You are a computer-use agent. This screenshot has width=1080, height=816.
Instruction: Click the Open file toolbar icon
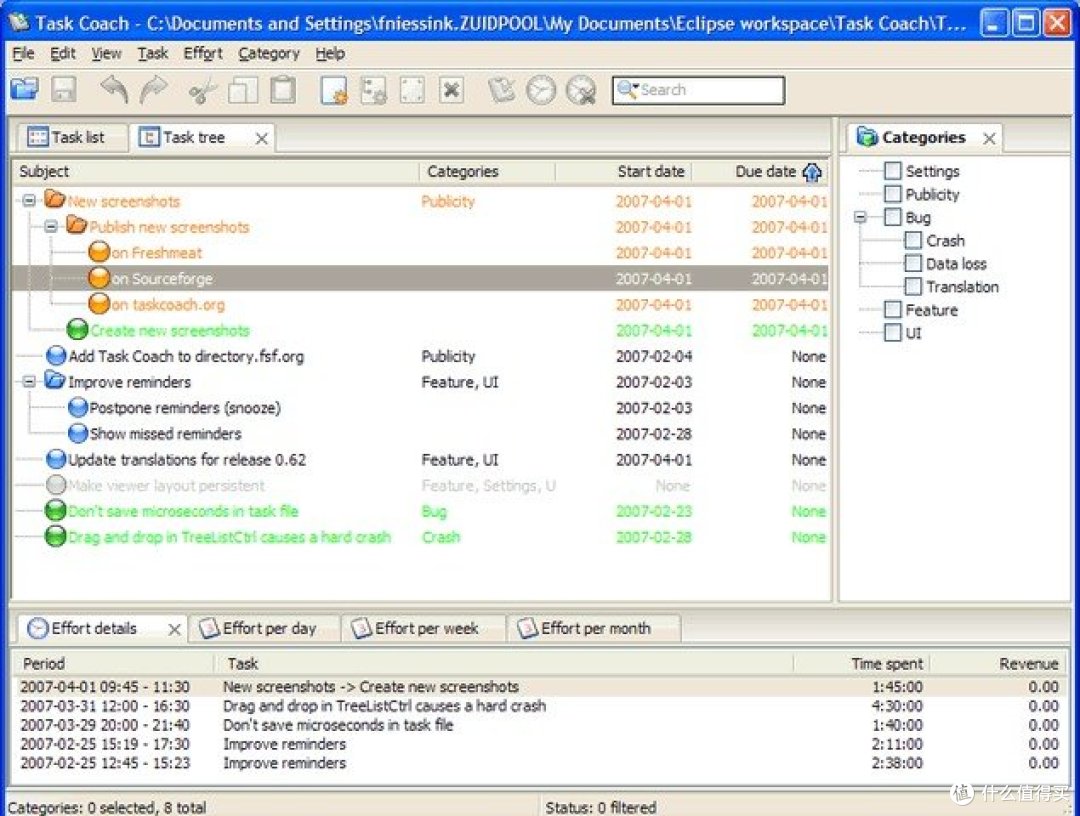tap(24, 90)
